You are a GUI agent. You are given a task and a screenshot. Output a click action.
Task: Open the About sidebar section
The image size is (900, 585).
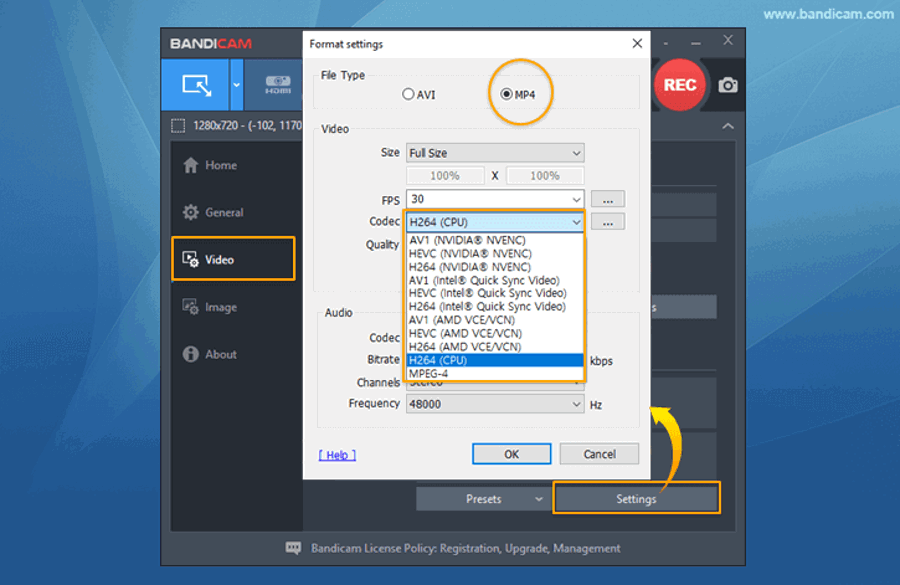[210, 354]
